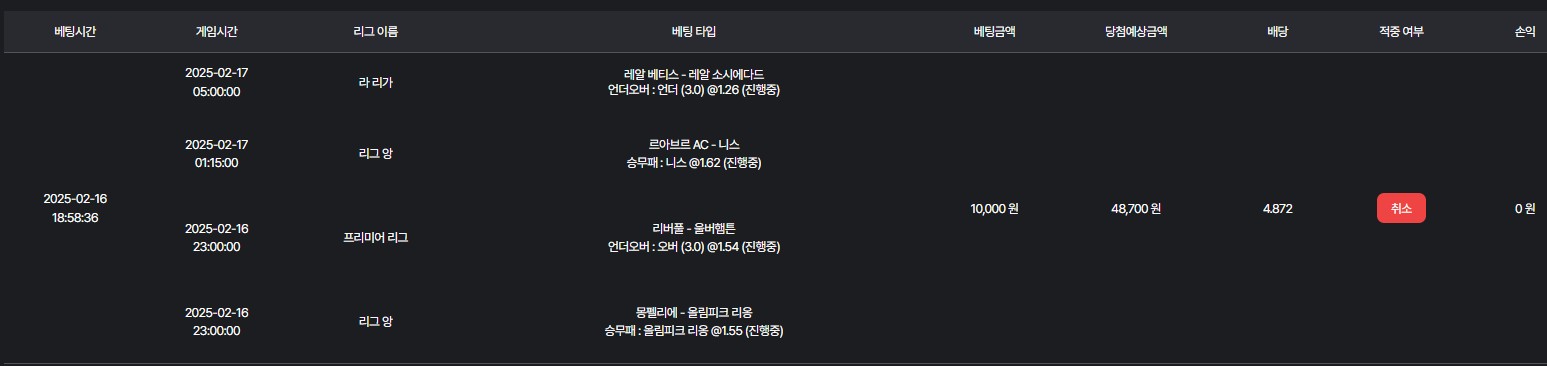The width and height of the screenshot is (1547, 366).
Task: Click the 적중 여부 column header
Action: pos(1401,32)
